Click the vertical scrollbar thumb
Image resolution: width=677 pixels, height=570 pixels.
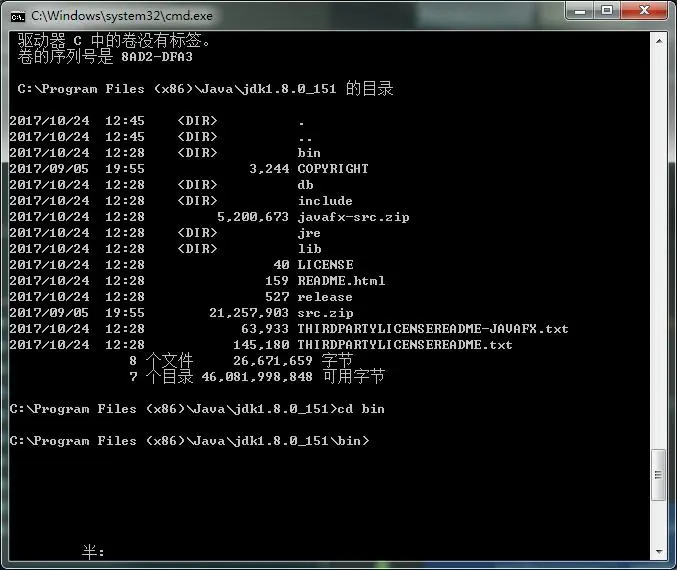(x=658, y=475)
